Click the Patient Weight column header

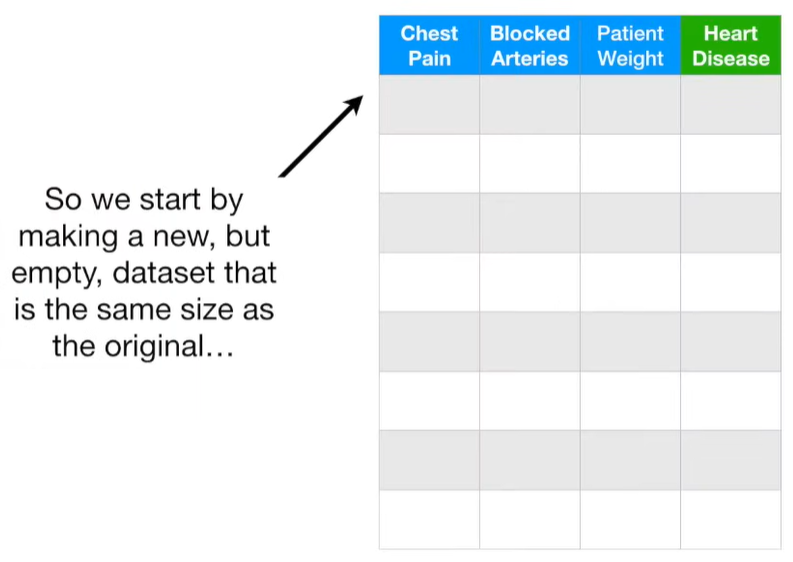click(x=630, y=46)
